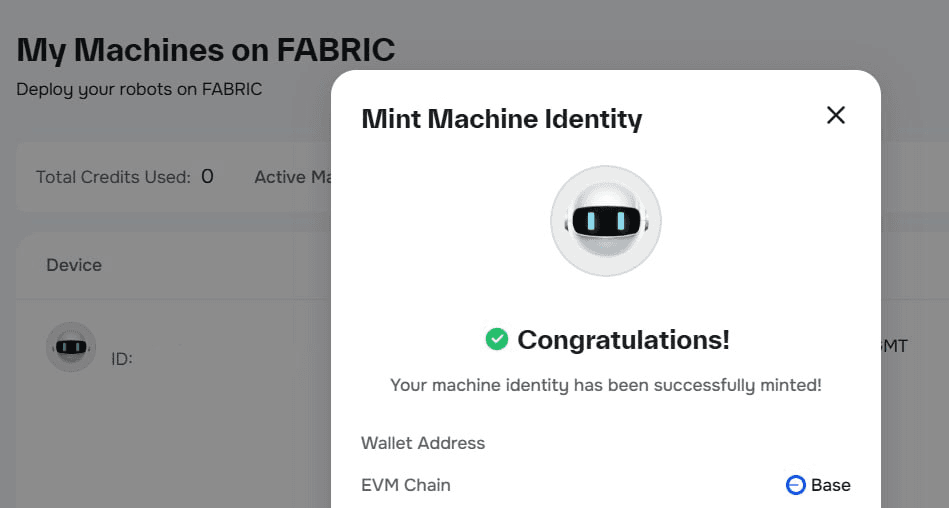Click the green success checkmark icon
Screen dimensions: 949x508
pyautogui.click(x=497, y=340)
